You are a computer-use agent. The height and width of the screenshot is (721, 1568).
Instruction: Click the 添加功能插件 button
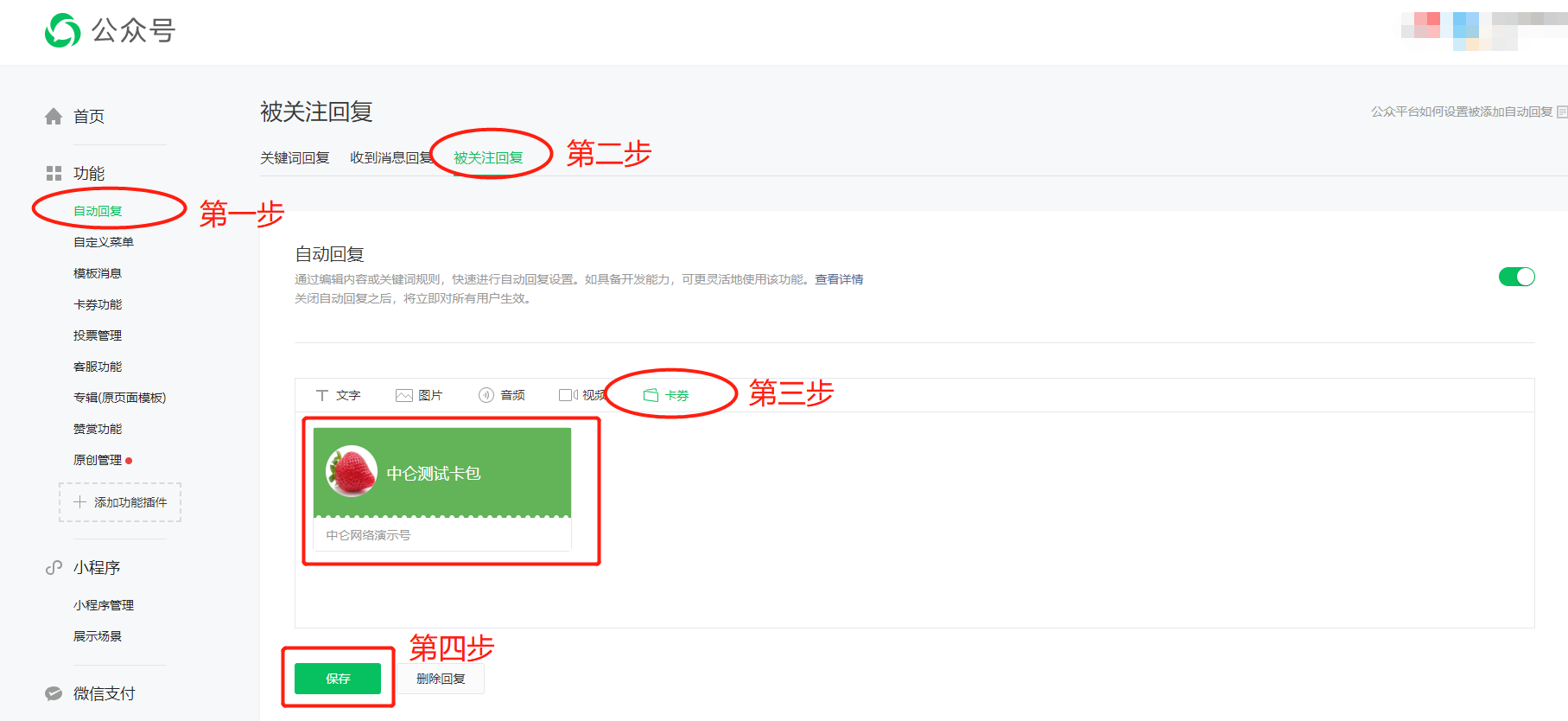120,502
